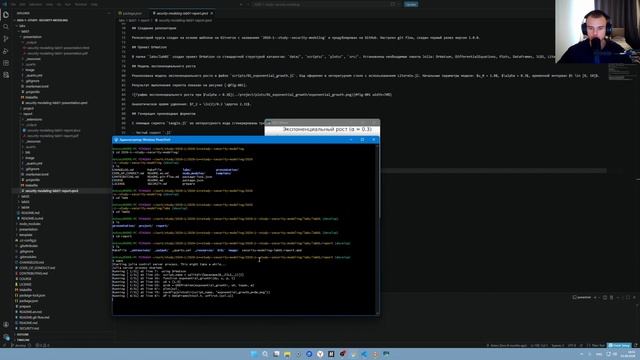Open the Terminal menu
Viewport: 640px width, 360px height.
pos(80,4)
